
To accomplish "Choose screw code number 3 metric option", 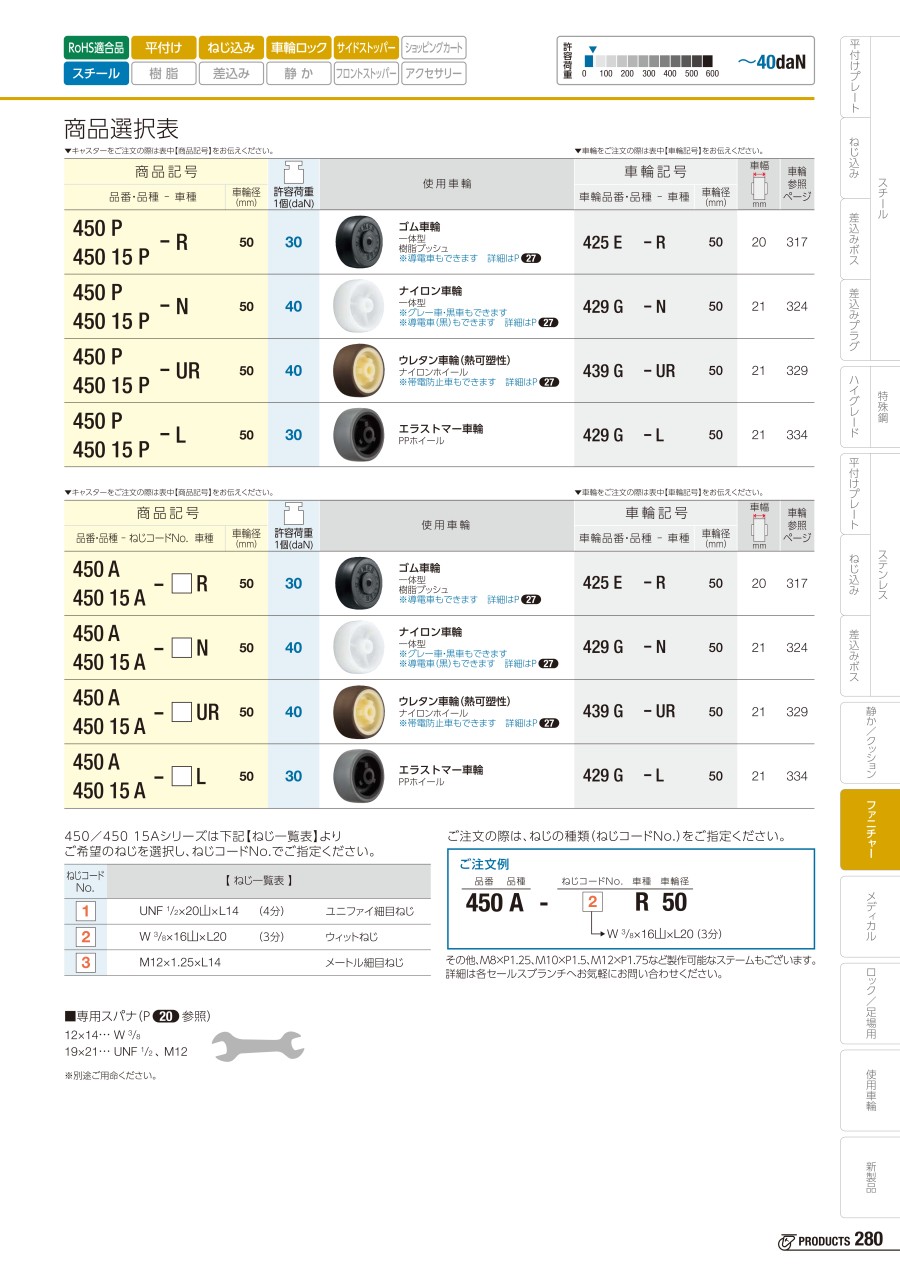I will tap(86, 962).
